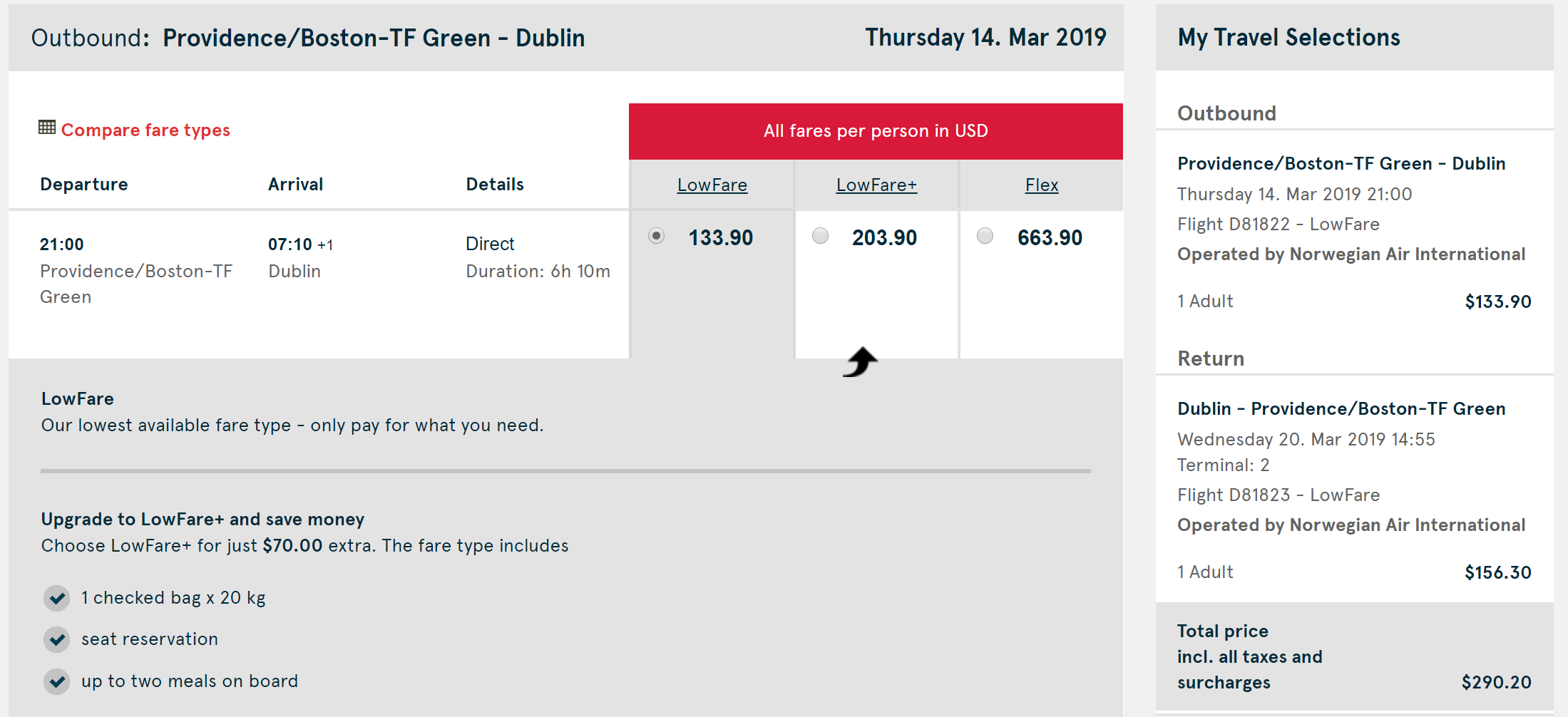Image resolution: width=1568 pixels, height=717 pixels.
Task: Click the Return heading in My Travel Selections
Action: click(x=1210, y=358)
